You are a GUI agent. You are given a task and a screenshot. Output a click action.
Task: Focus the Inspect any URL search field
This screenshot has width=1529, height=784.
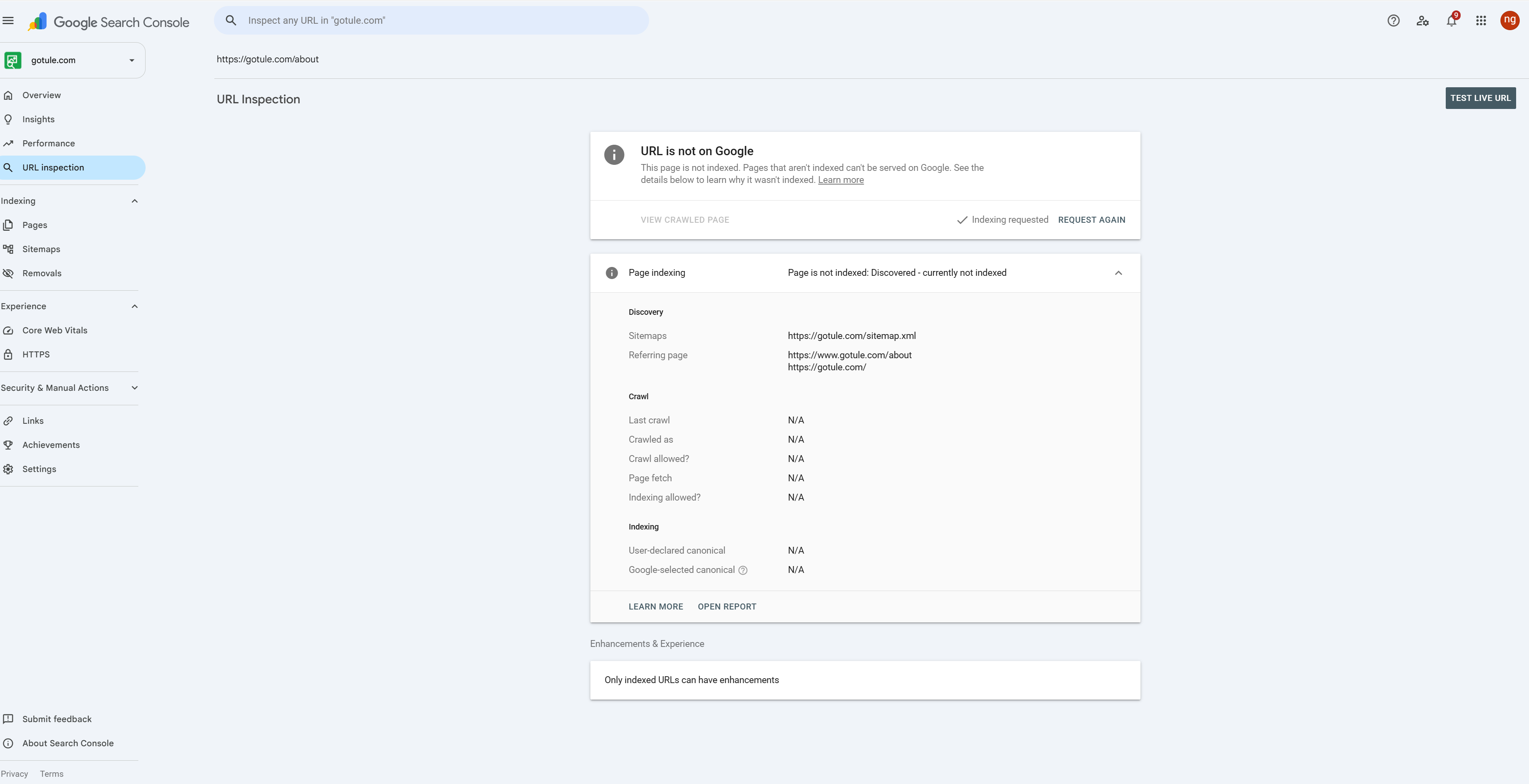tap(431, 21)
